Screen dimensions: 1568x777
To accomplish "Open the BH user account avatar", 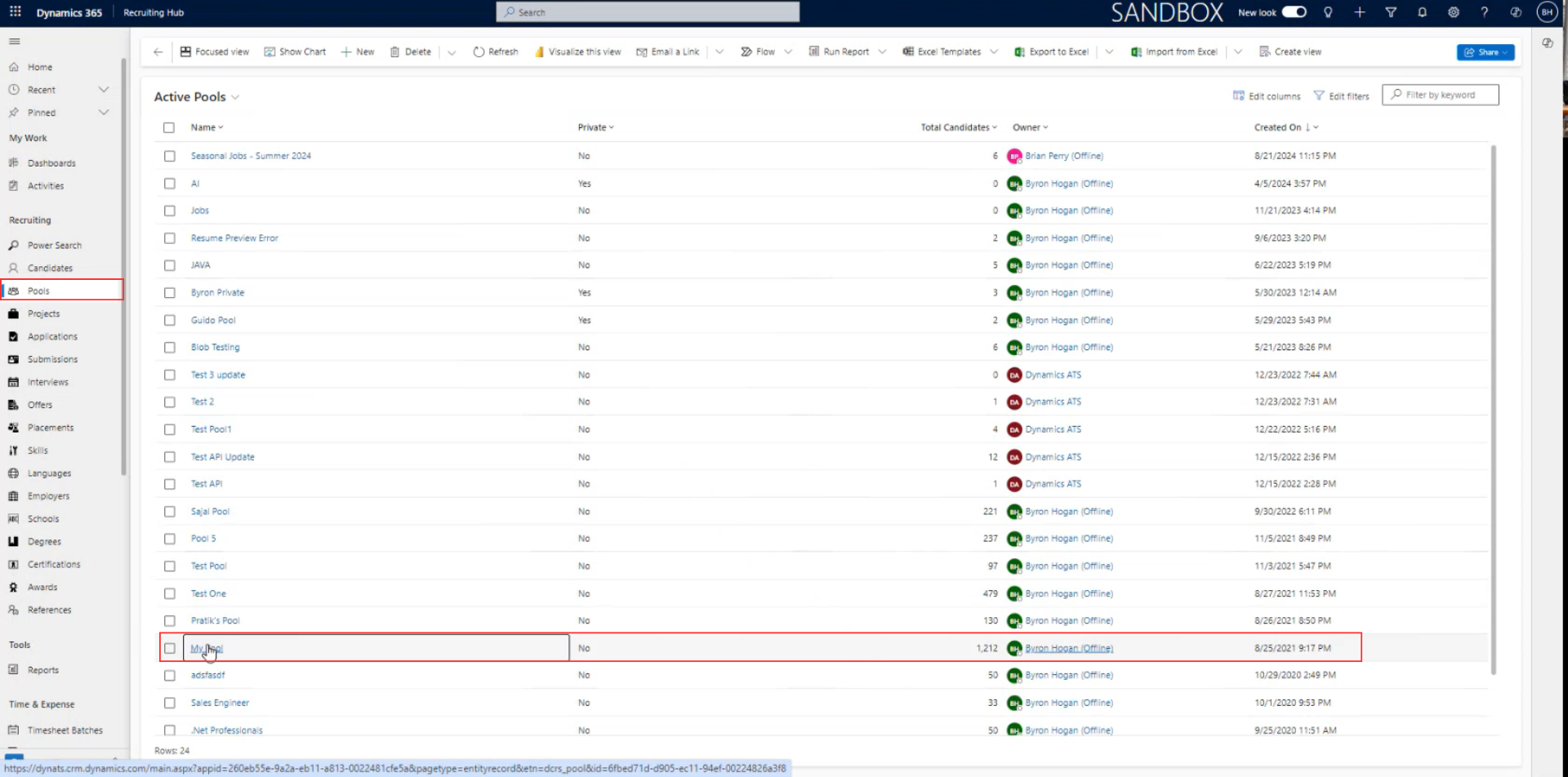I will click(x=1546, y=12).
